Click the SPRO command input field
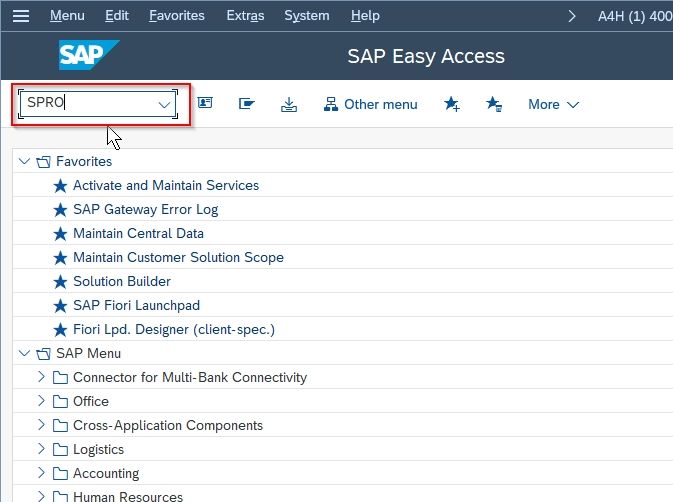This screenshot has width=673, height=502. [x=98, y=103]
